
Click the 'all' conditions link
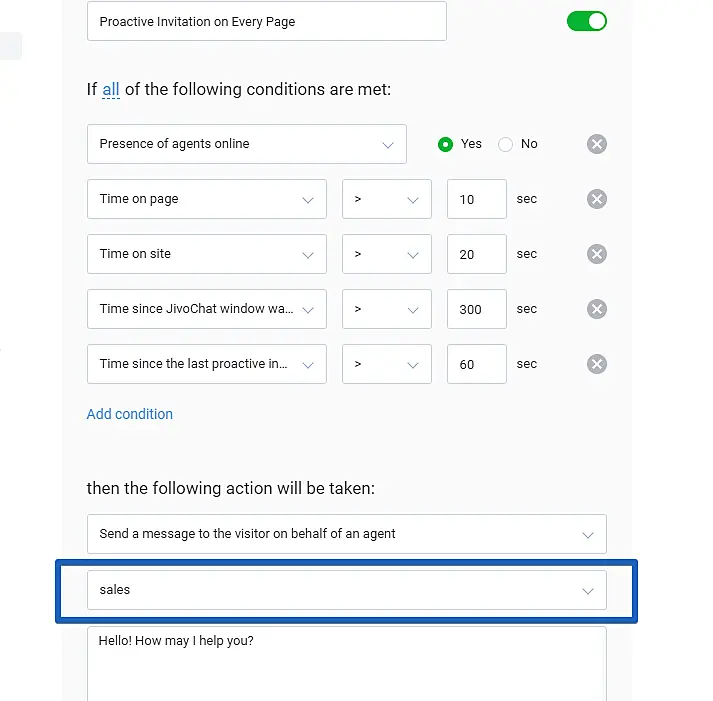tap(111, 90)
